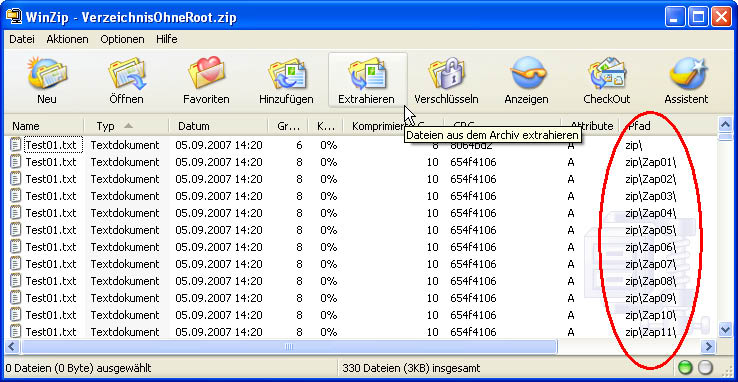This screenshot has height=382, width=738.
Task: Add files using the Hinzufügen icon
Action: (x=286, y=74)
